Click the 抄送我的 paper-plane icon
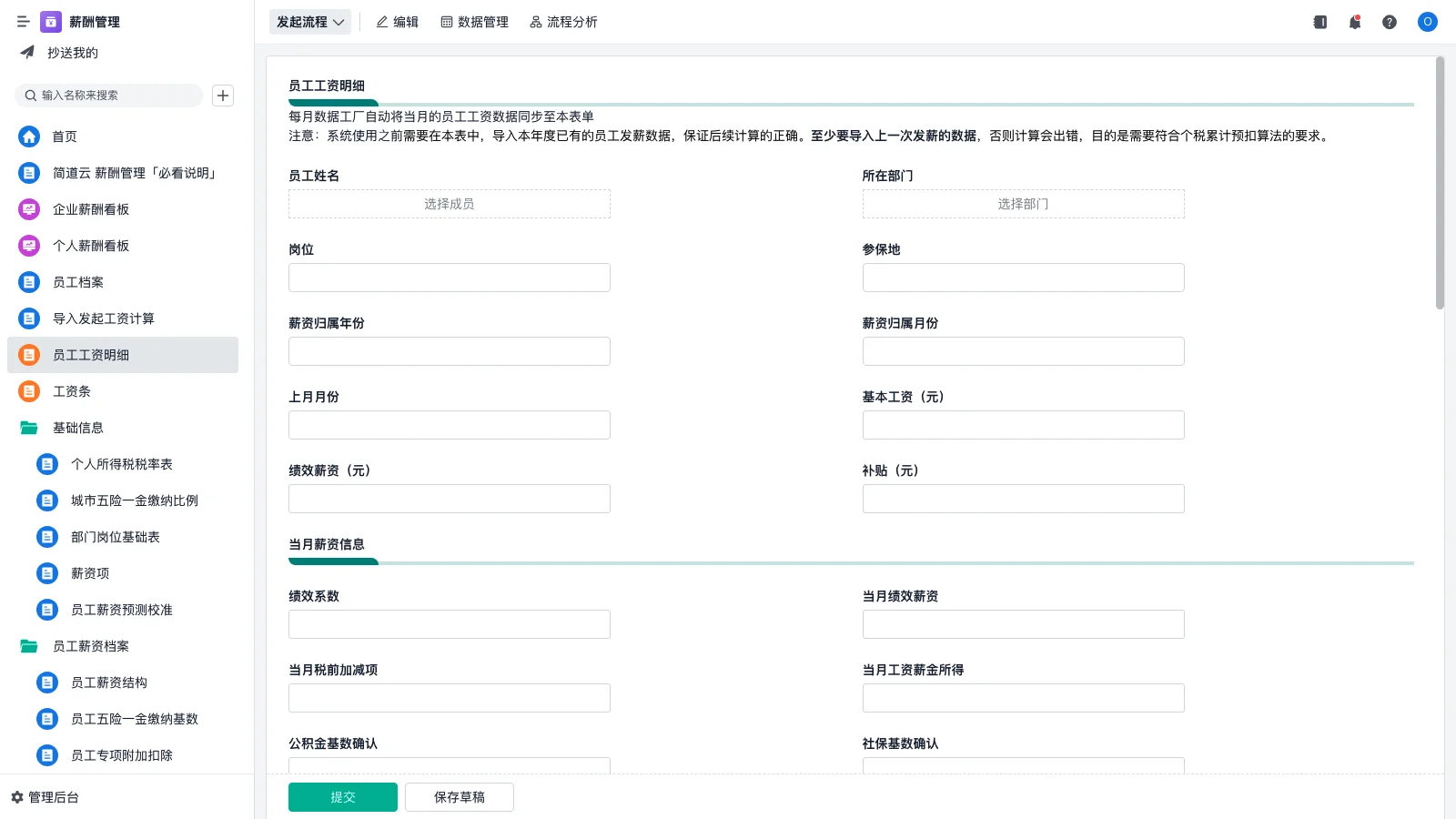This screenshot has height=819, width=1456. click(x=27, y=52)
